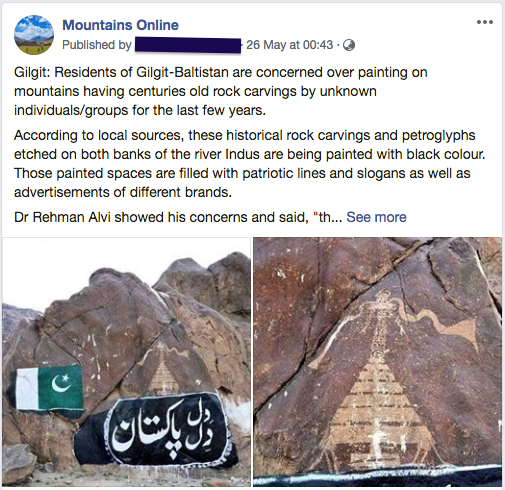Click the serpent-like carving beside the stupa
The image size is (505, 490).
pos(440,325)
